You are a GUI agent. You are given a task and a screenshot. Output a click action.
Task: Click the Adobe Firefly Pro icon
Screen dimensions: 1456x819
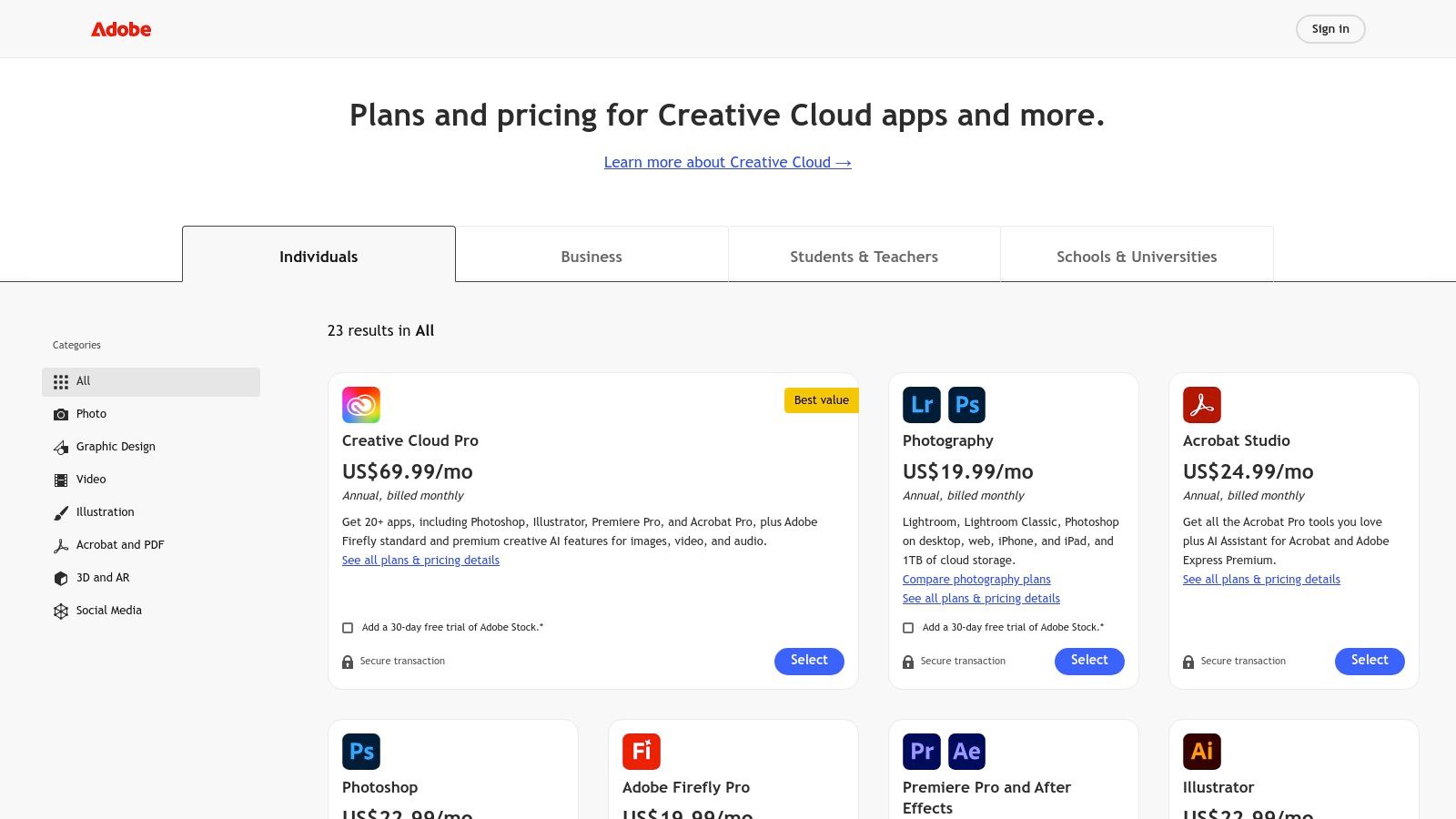[x=642, y=752]
